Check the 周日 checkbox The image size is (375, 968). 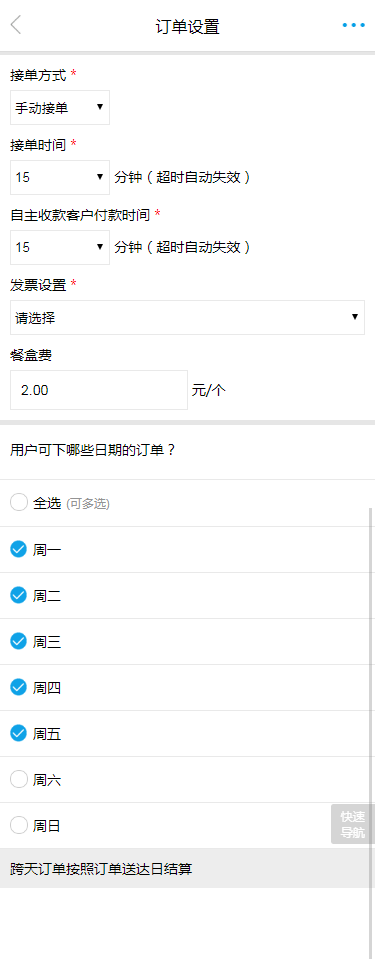click(x=19, y=825)
